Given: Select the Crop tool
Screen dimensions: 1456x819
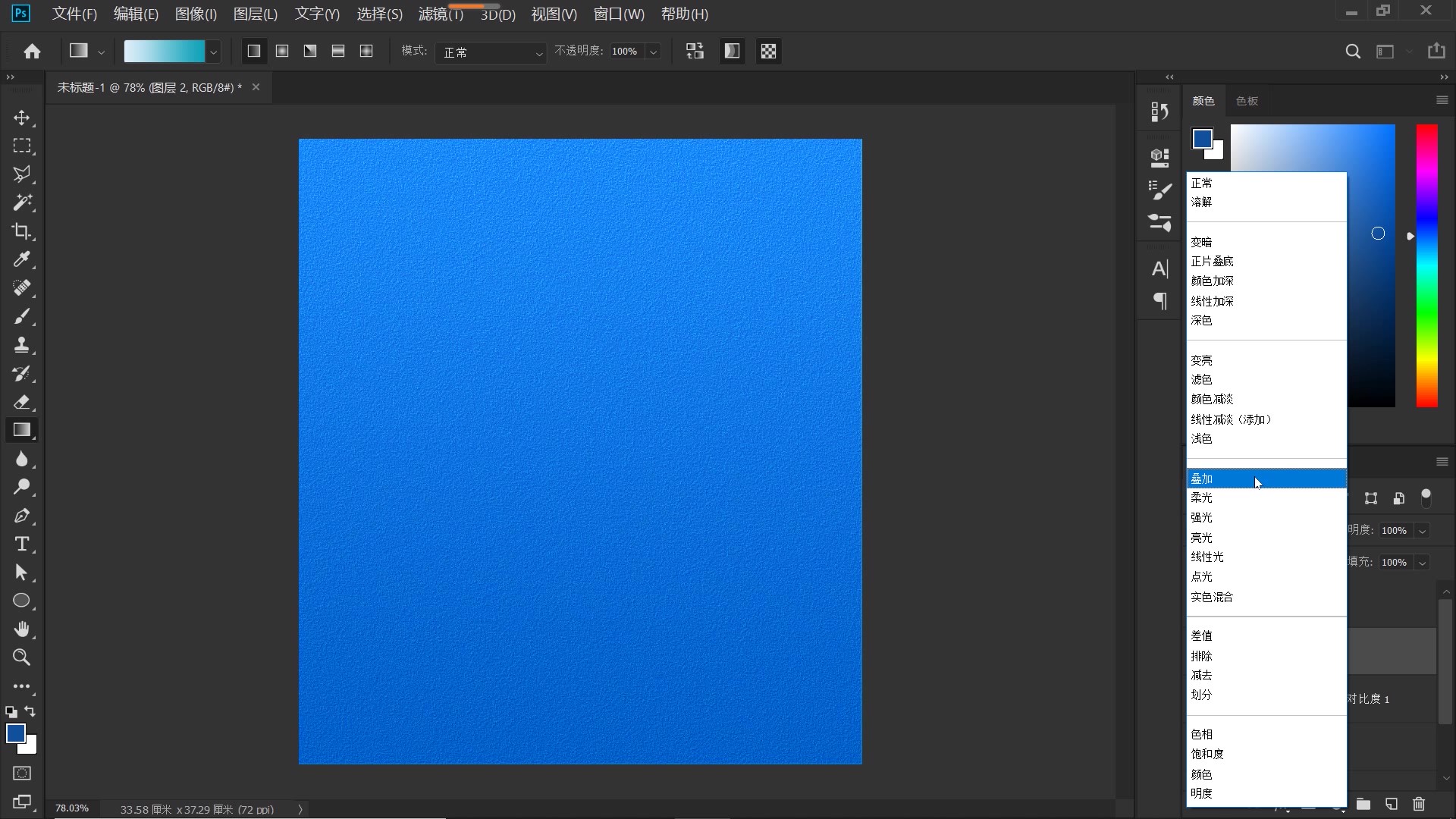Looking at the screenshot, I should coord(21,231).
